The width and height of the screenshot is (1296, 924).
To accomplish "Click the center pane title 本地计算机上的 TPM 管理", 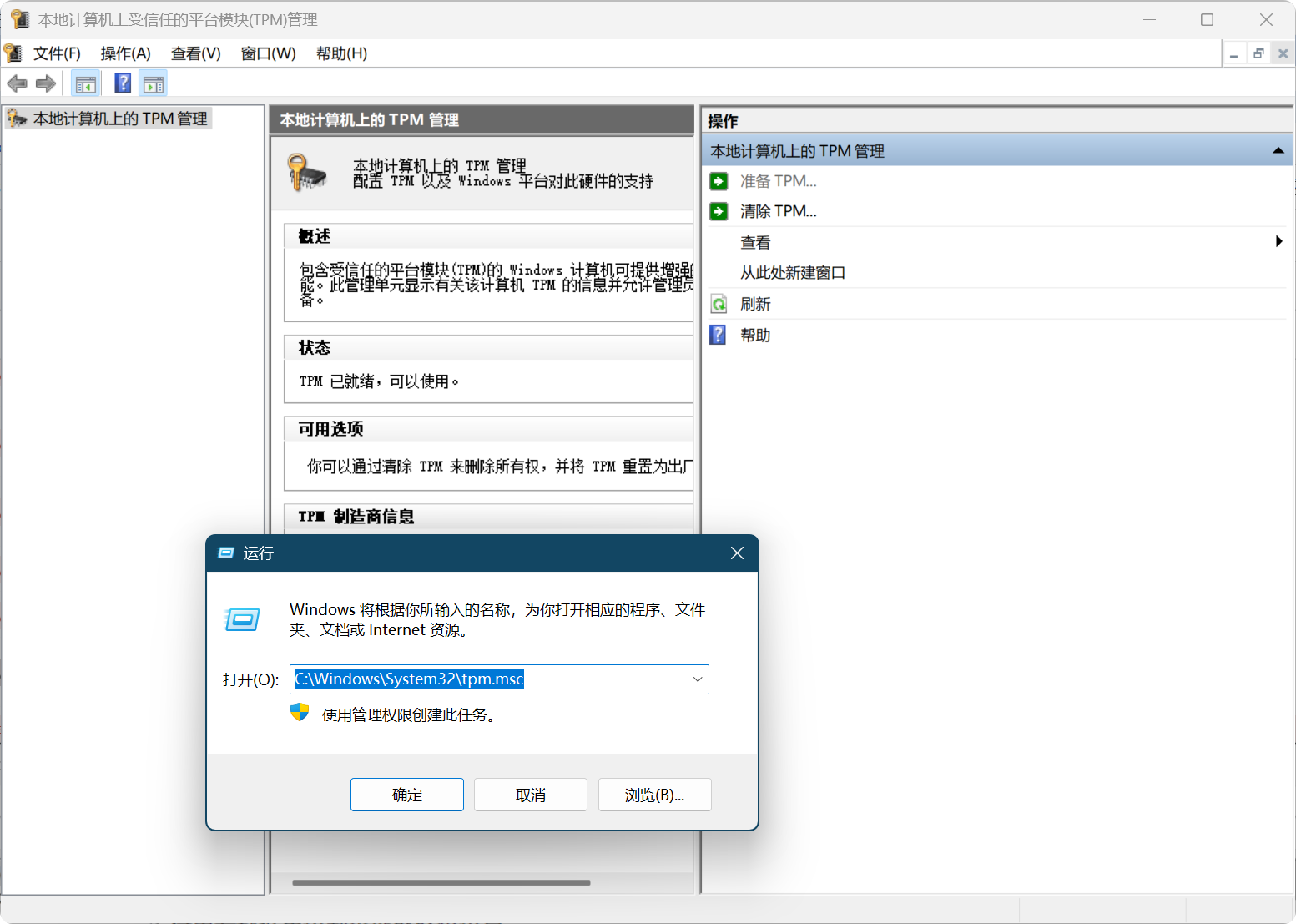I will coord(370,119).
